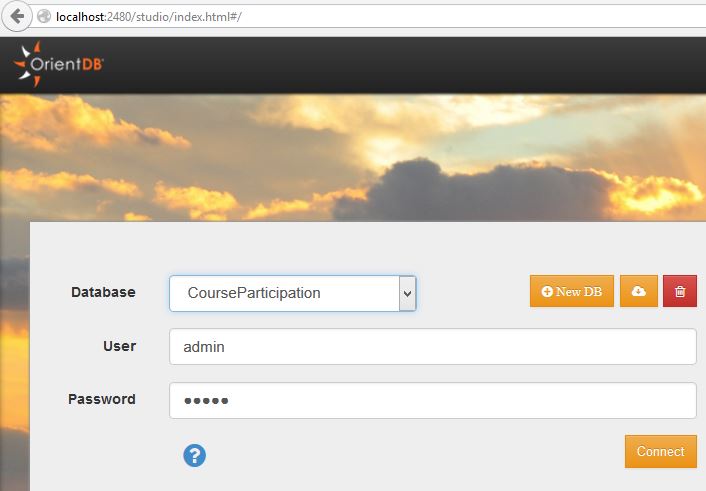This screenshot has width=706, height=491.
Task: Click the Database field label
Action: click(x=103, y=293)
